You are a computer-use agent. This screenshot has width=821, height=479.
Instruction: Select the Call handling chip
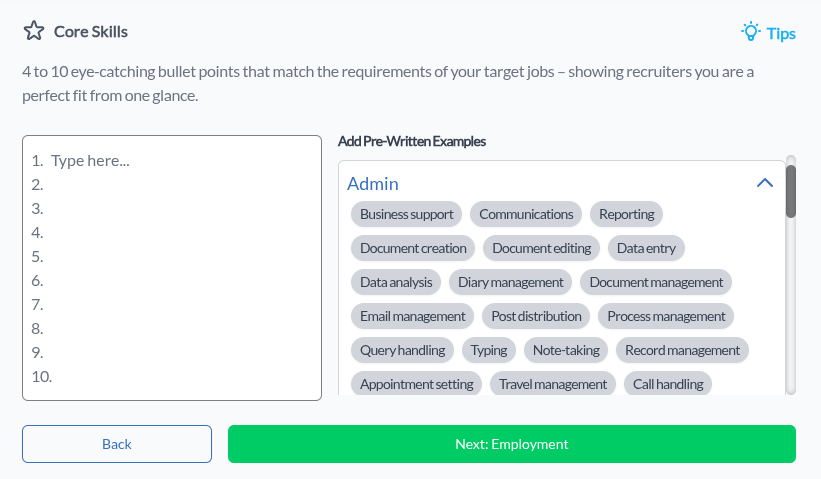pos(668,384)
